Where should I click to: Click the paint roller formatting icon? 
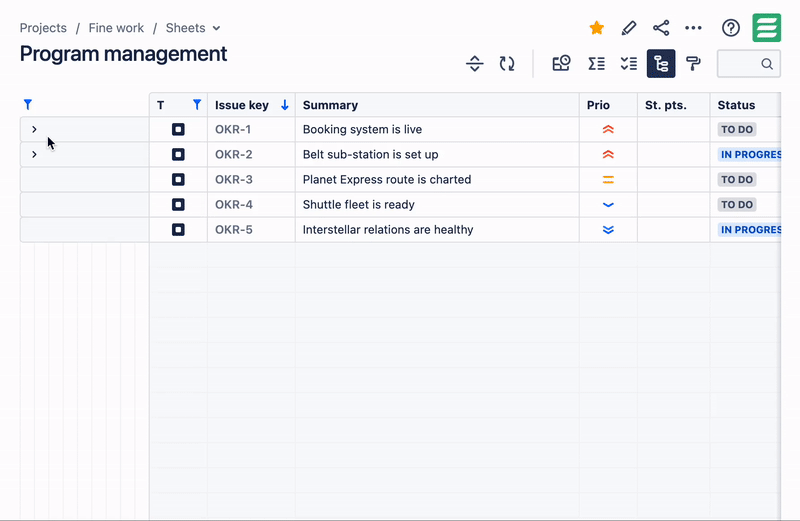click(x=693, y=64)
